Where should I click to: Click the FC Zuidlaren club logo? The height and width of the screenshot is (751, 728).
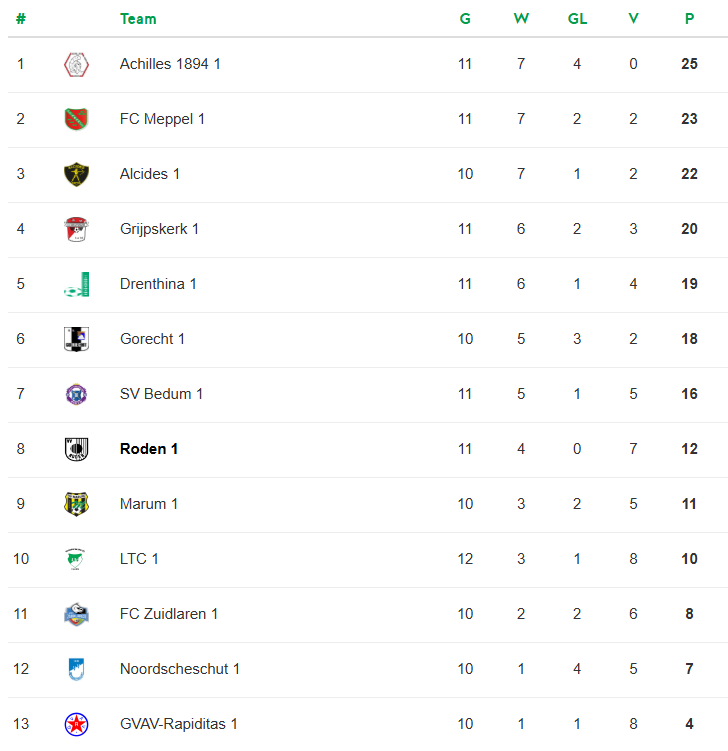point(76,614)
